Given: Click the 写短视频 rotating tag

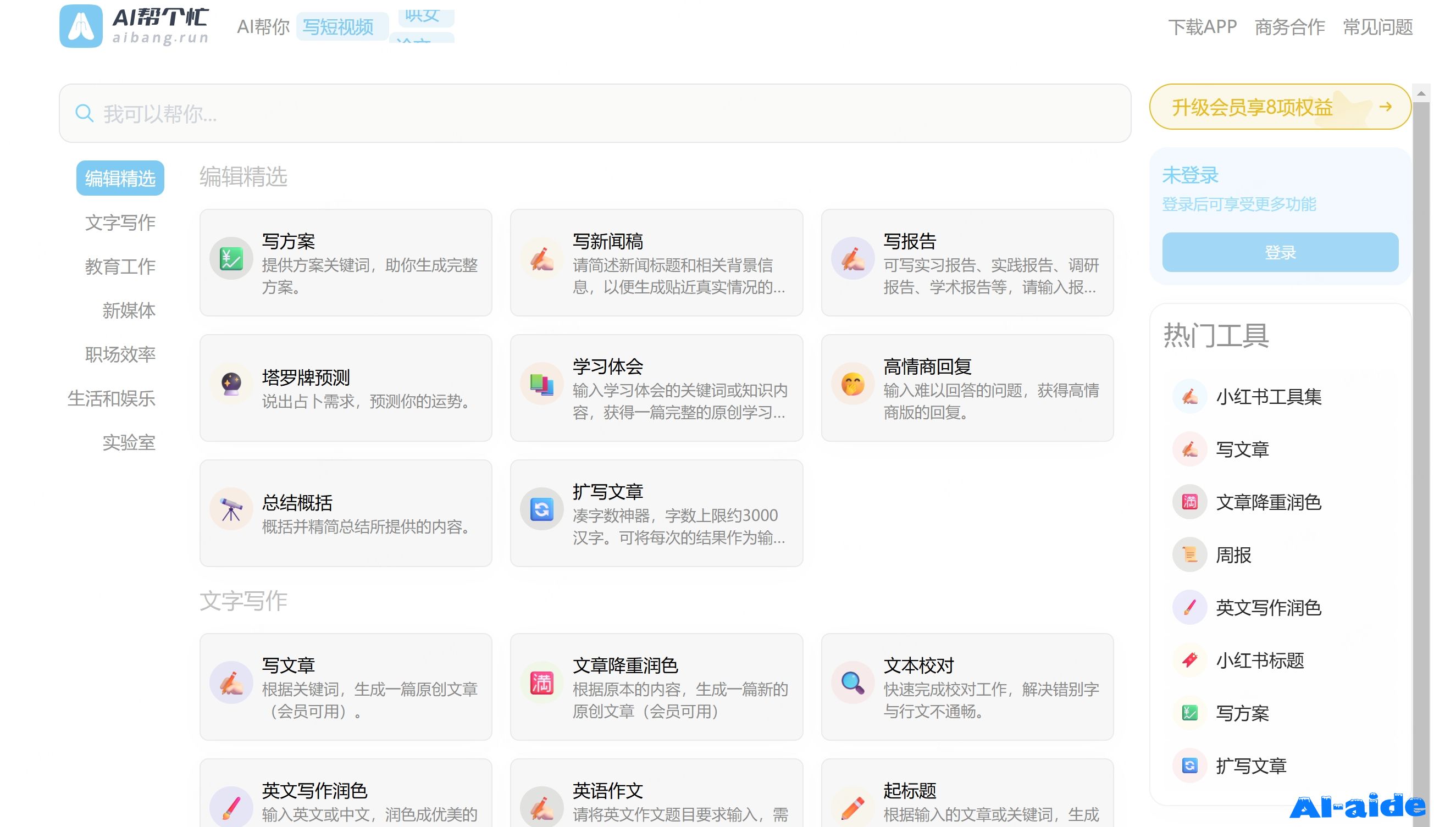Looking at the screenshot, I should (342, 27).
